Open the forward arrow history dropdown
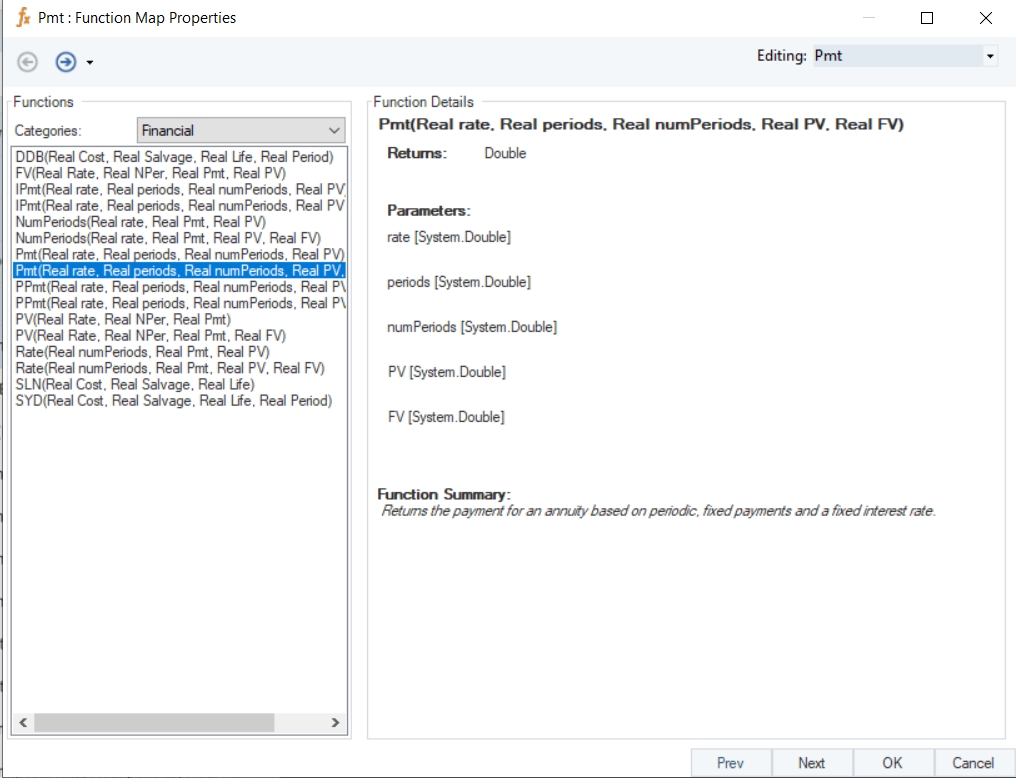 pos(90,63)
